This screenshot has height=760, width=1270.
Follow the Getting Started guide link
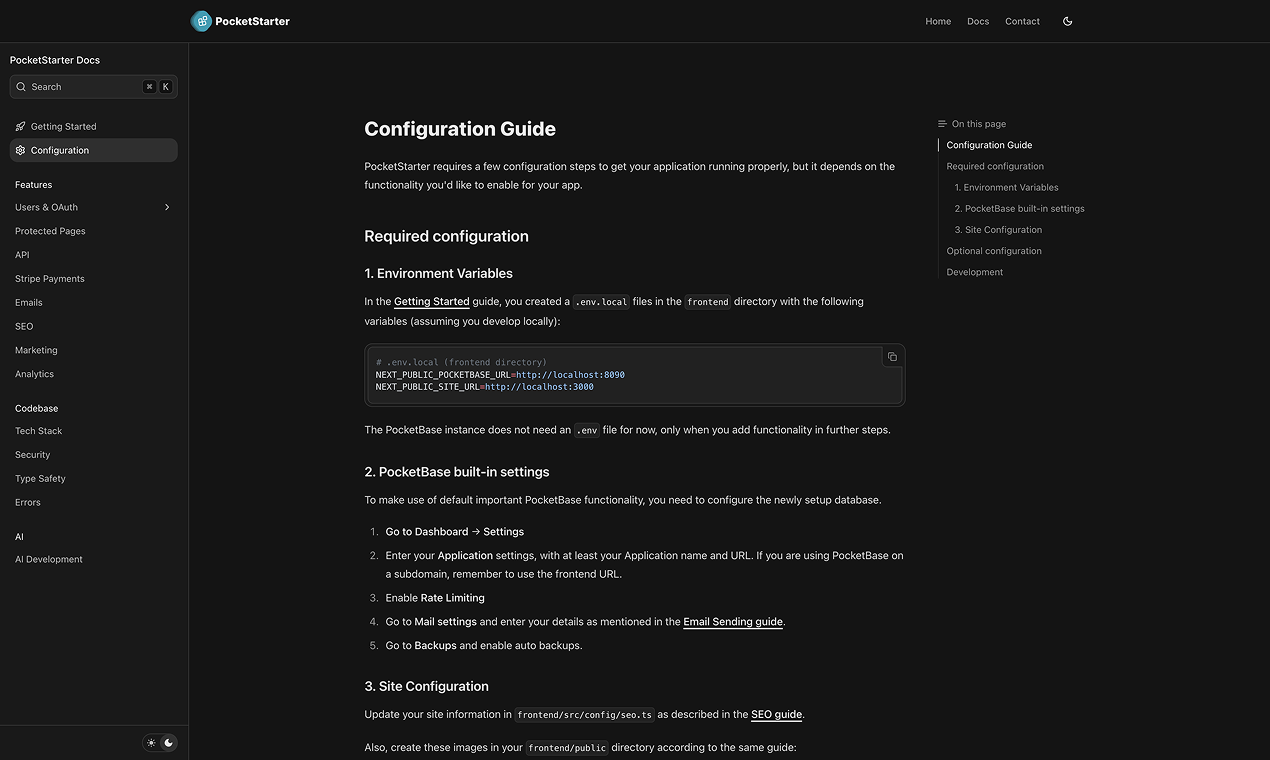point(431,301)
